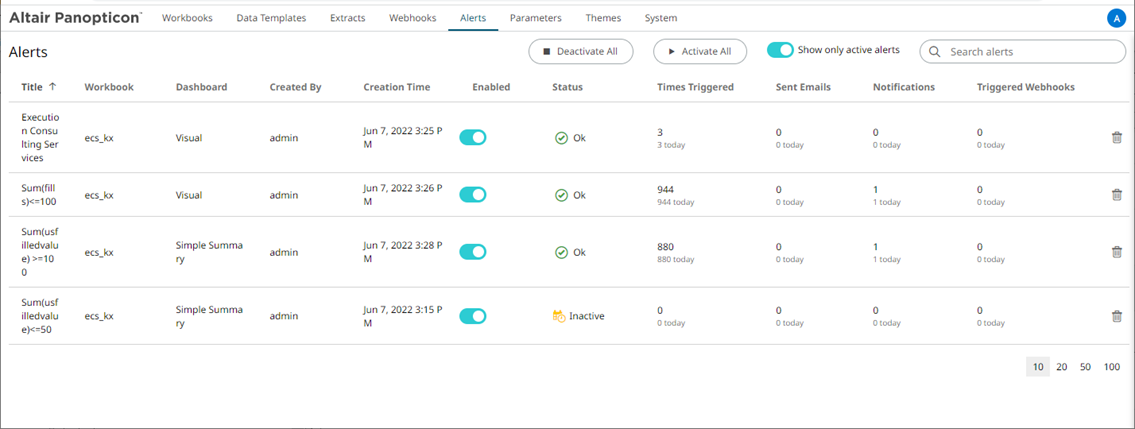Image resolution: width=1135 pixels, height=429 pixels.
Task: Open the user avatar menu
Action: coord(1115,19)
